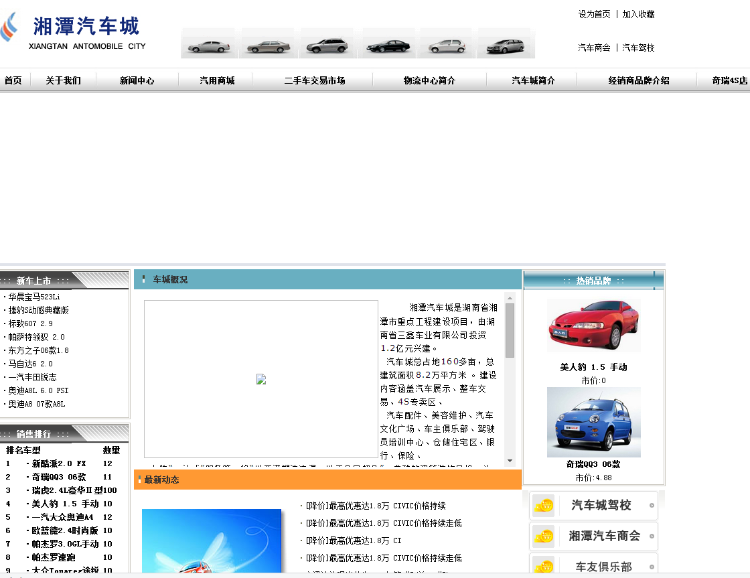
Task: Go to 首页 in navigation bar
Action: click(x=13, y=80)
